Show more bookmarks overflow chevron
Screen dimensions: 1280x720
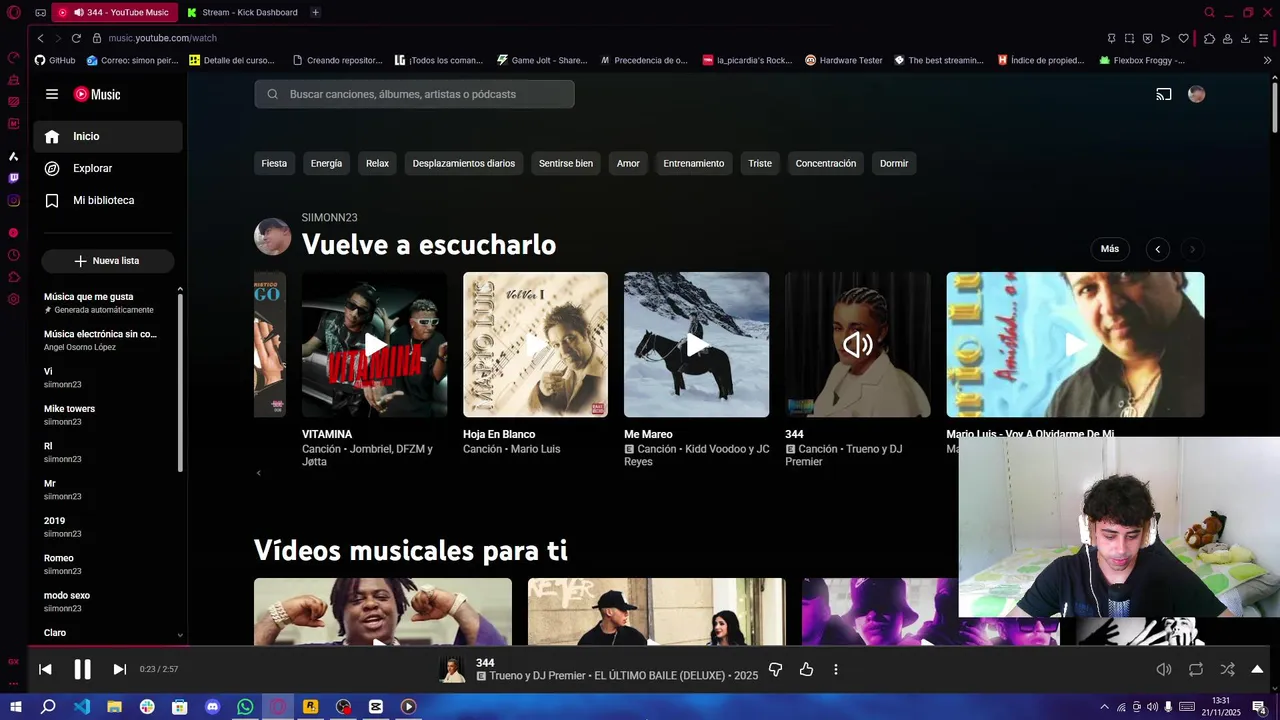1267,60
